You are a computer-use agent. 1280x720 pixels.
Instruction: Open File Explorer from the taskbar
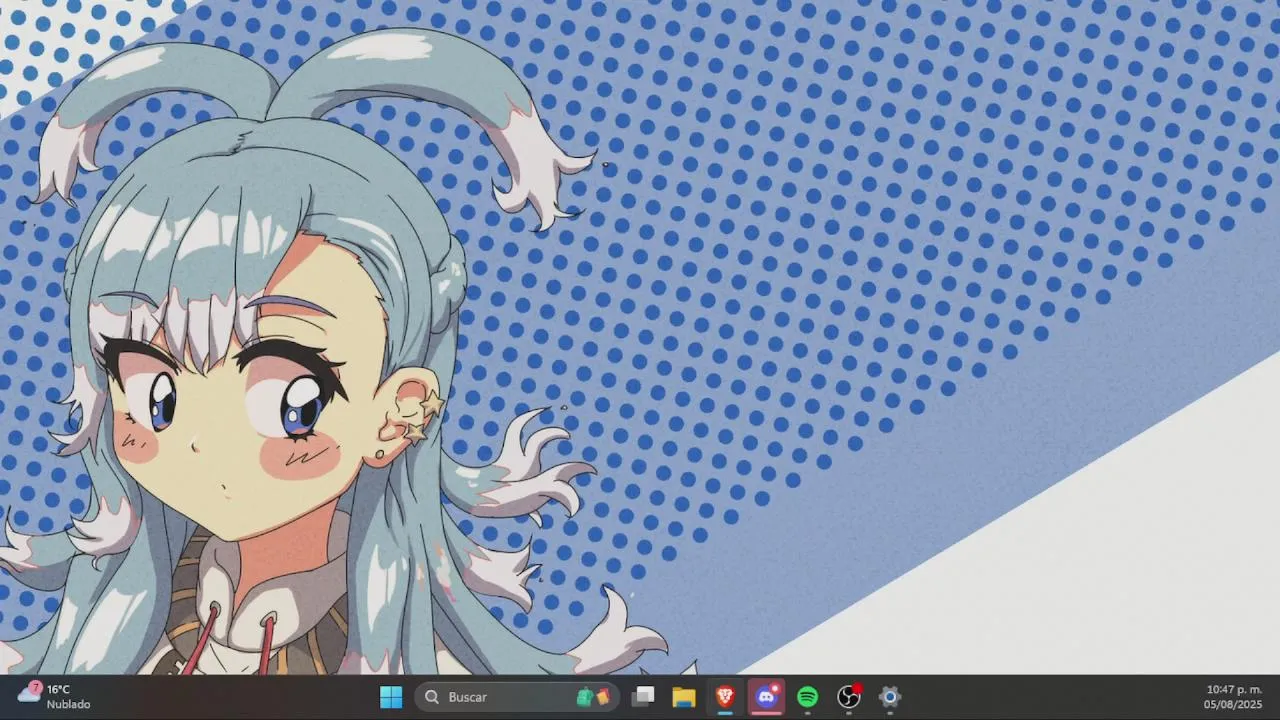(x=684, y=697)
